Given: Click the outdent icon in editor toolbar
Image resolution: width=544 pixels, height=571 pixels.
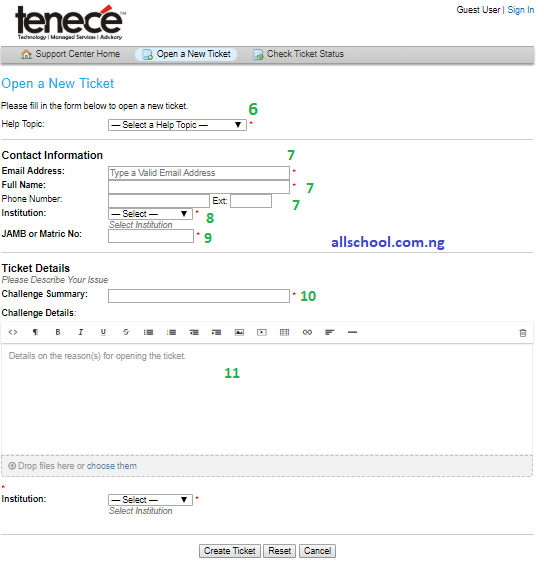Looking at the screenshot, I should (194, 332).
